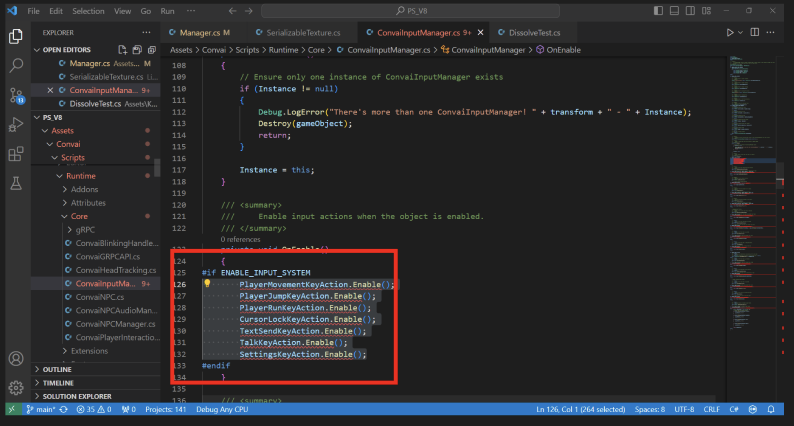
Task: Open the Testing flask view
Action: (16, 183)
